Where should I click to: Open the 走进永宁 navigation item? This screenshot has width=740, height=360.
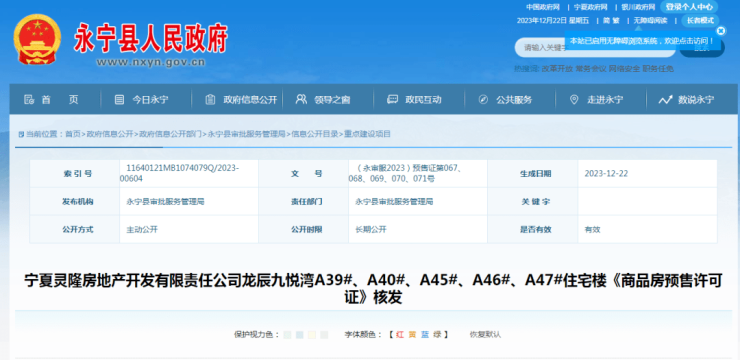tap(605, 100)
